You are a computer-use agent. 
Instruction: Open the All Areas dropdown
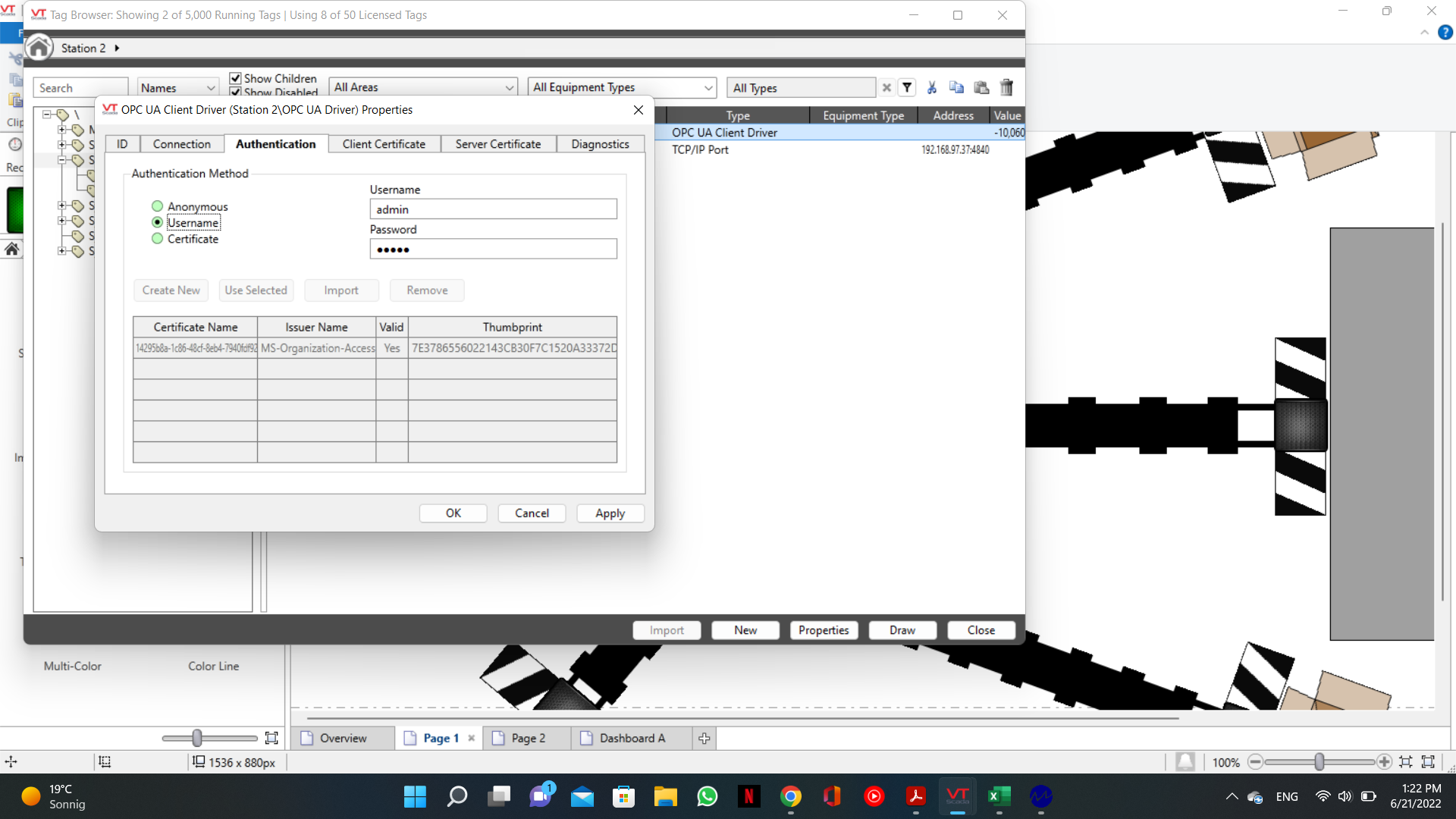point(423,87)
